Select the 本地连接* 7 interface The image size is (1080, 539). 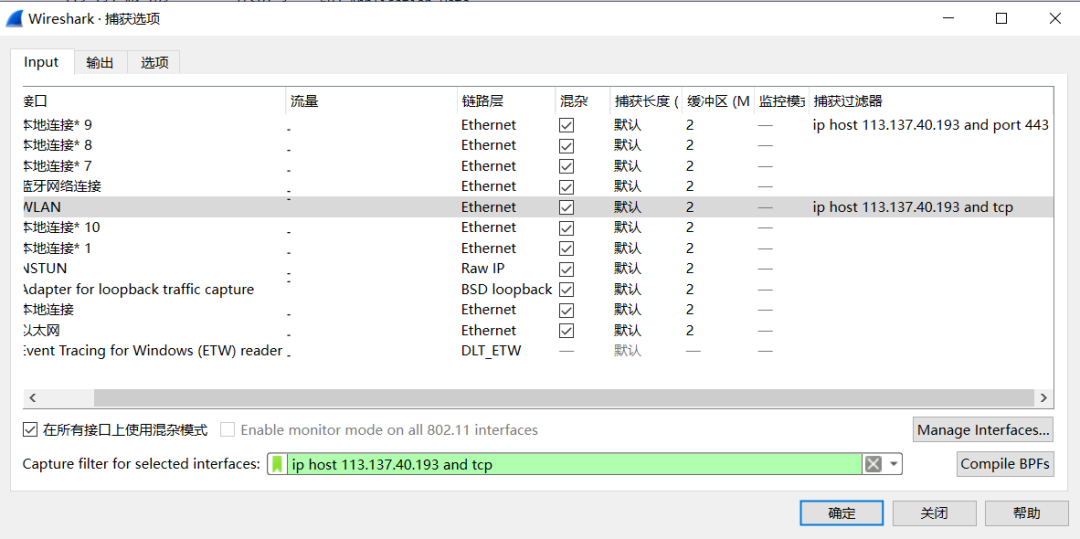pyautogui.click(x=58, y=167)
